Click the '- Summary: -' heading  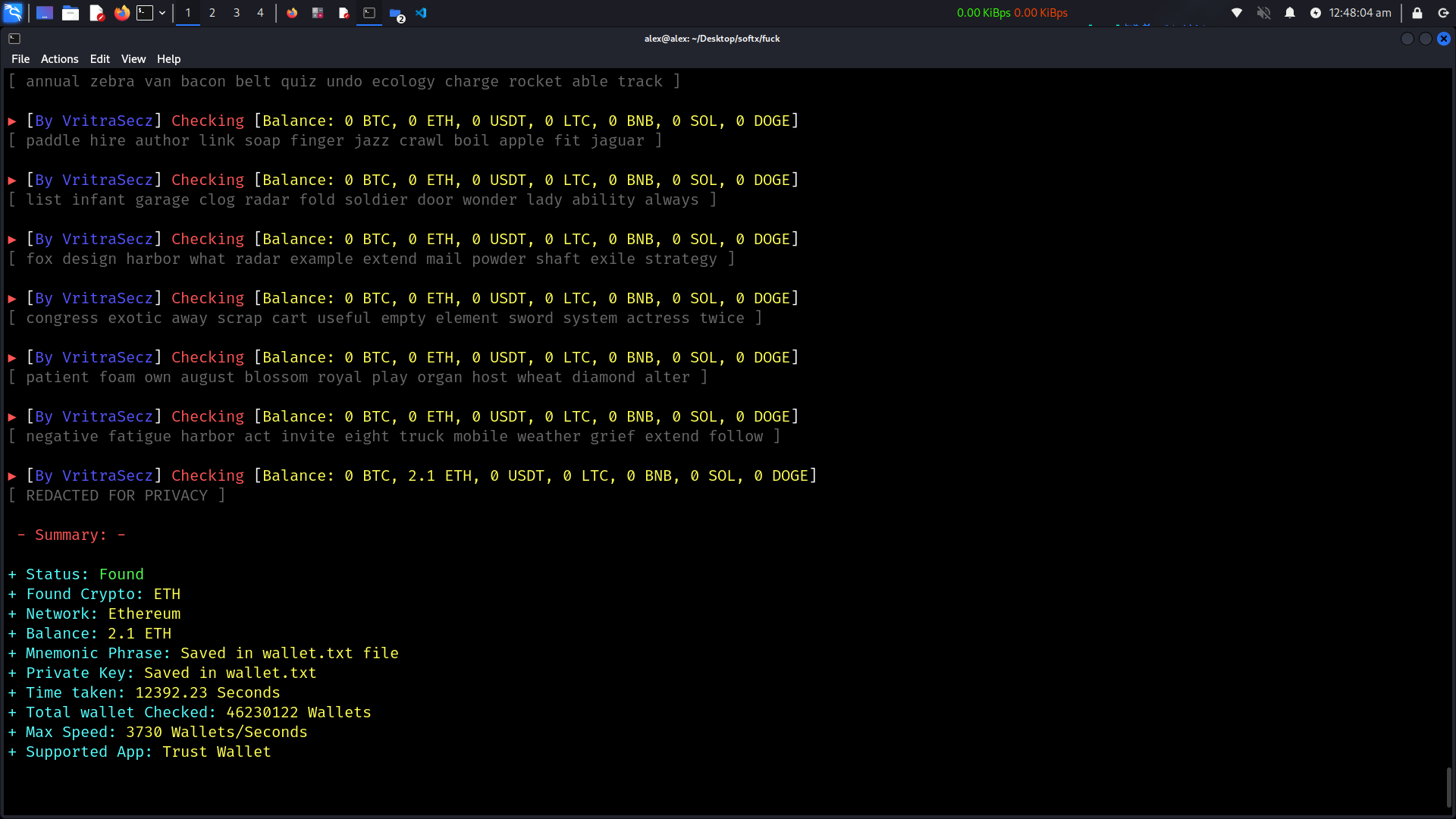point(71,535)
